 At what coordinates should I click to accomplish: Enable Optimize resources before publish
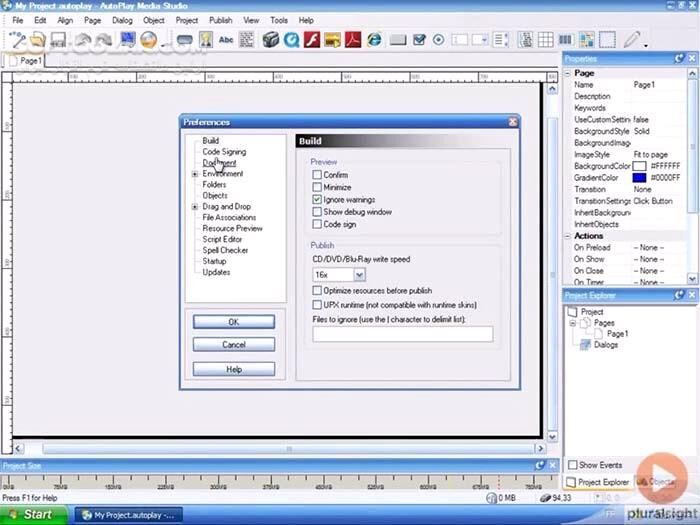pyautogui.click(x=317, y=291)
